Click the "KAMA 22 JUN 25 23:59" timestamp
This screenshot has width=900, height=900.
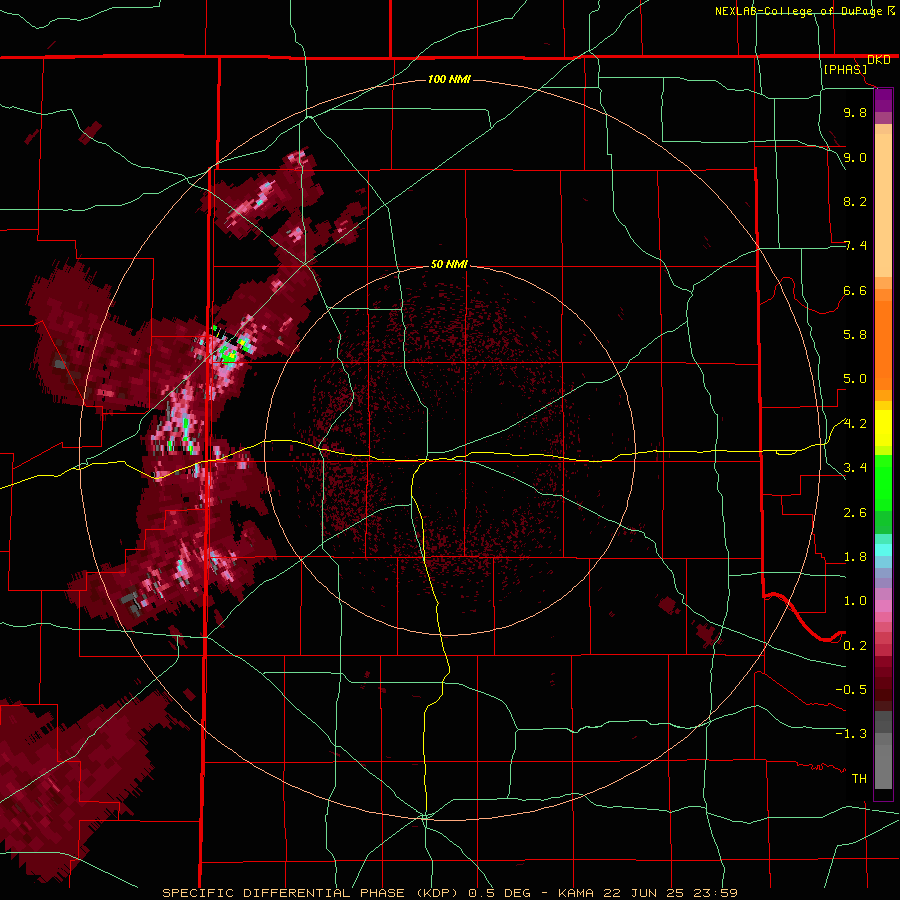click(647, 893)
